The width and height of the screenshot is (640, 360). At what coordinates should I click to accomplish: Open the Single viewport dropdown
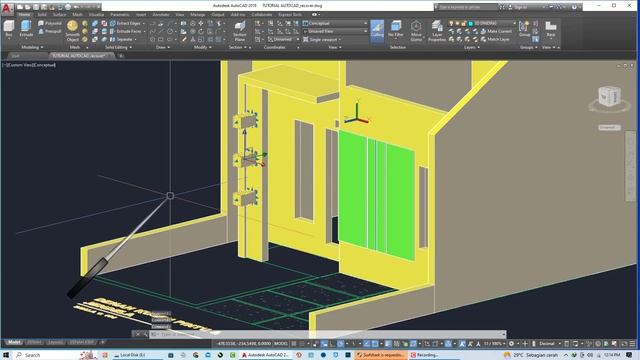[x=322, y=40]
